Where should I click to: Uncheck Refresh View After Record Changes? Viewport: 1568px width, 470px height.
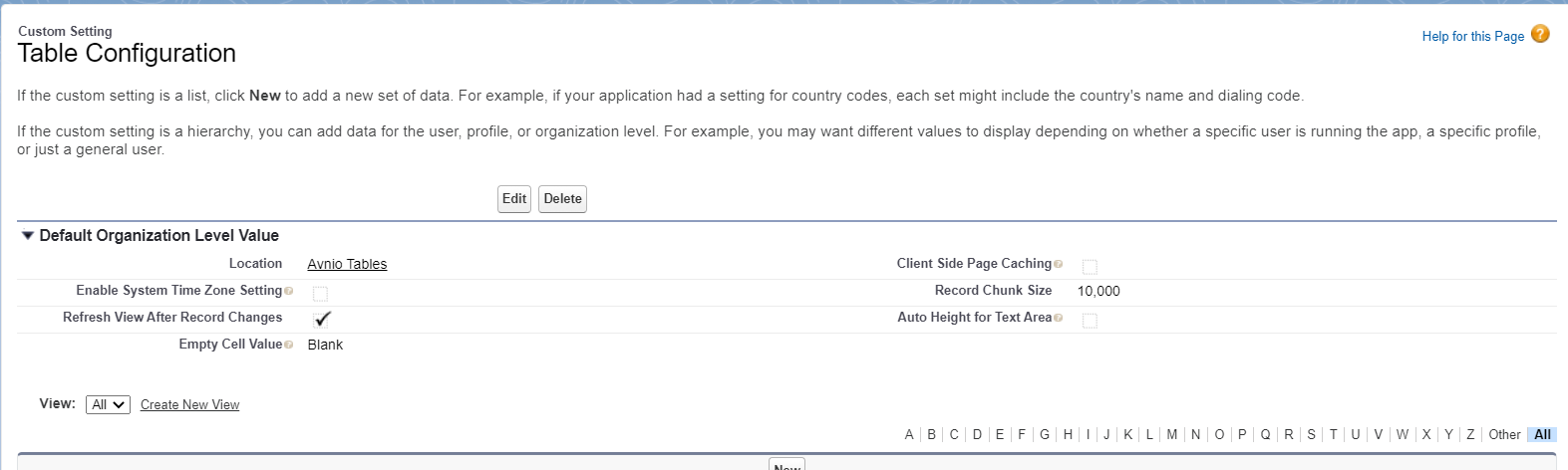coord(321,320)
